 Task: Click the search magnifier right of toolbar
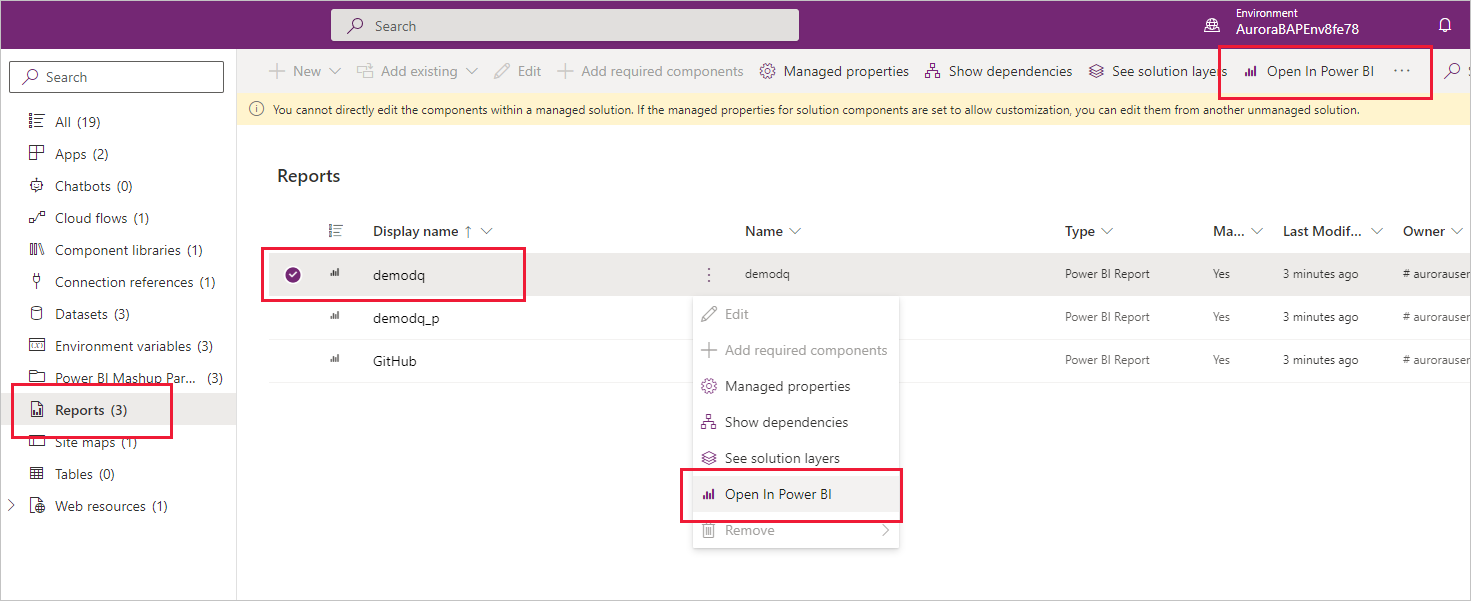pos(1452,71)
